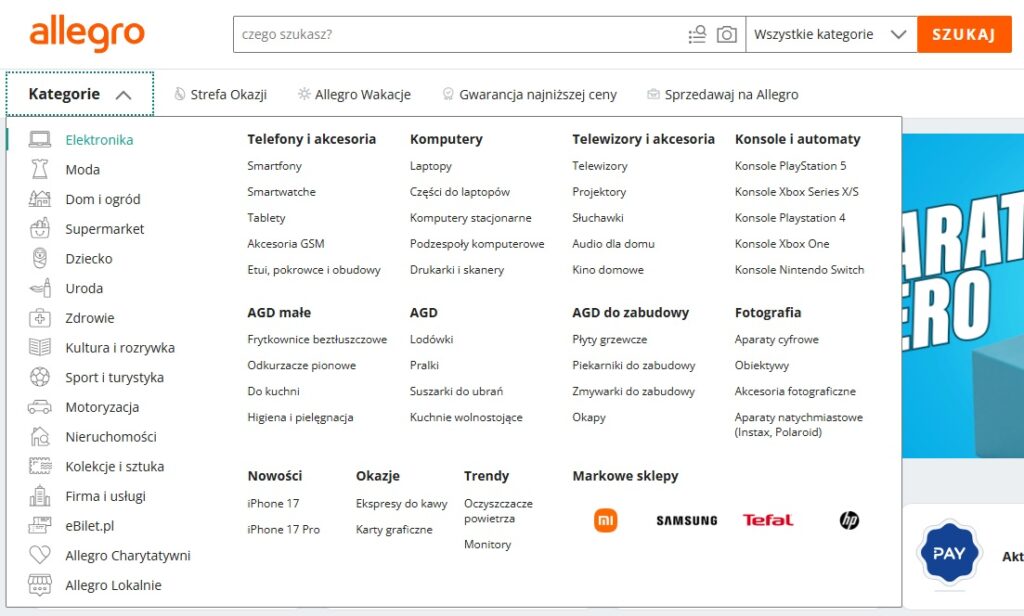The height and width of the screenshot is (616, 1024).
Task: Select Elektronika in the category list
Action: coord(99,140)
